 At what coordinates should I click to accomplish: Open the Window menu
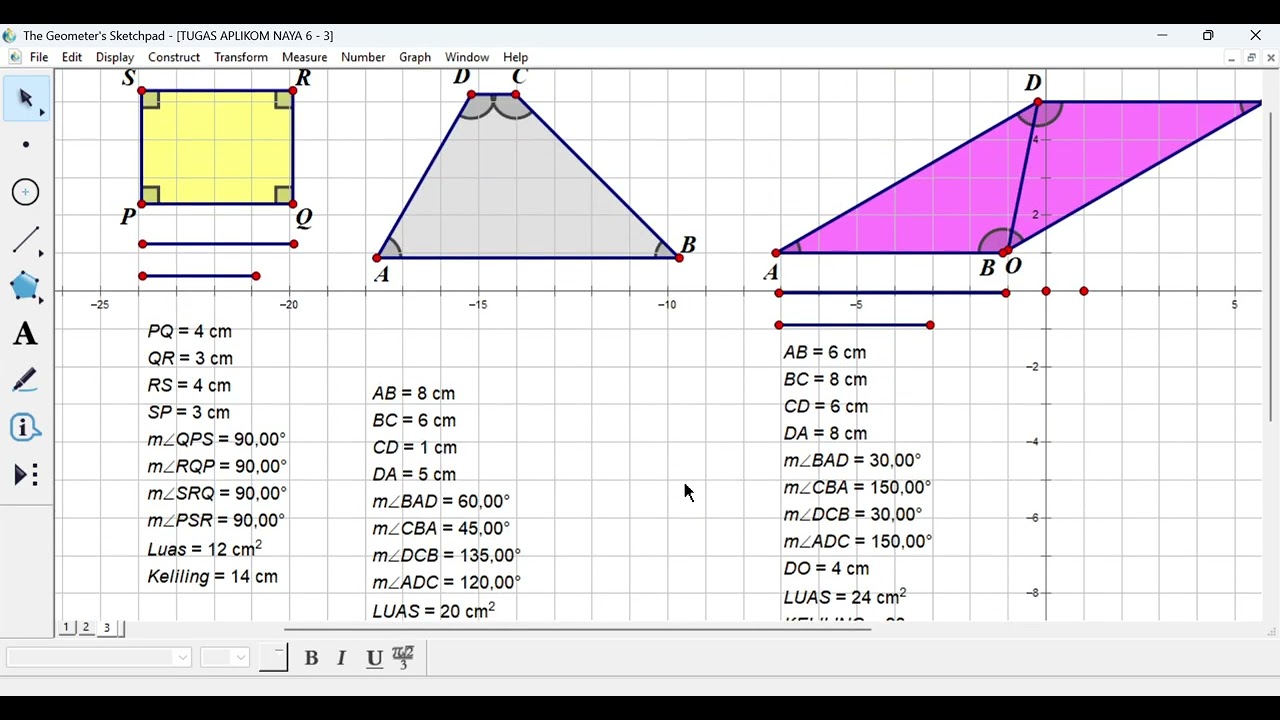pos(467,57)
